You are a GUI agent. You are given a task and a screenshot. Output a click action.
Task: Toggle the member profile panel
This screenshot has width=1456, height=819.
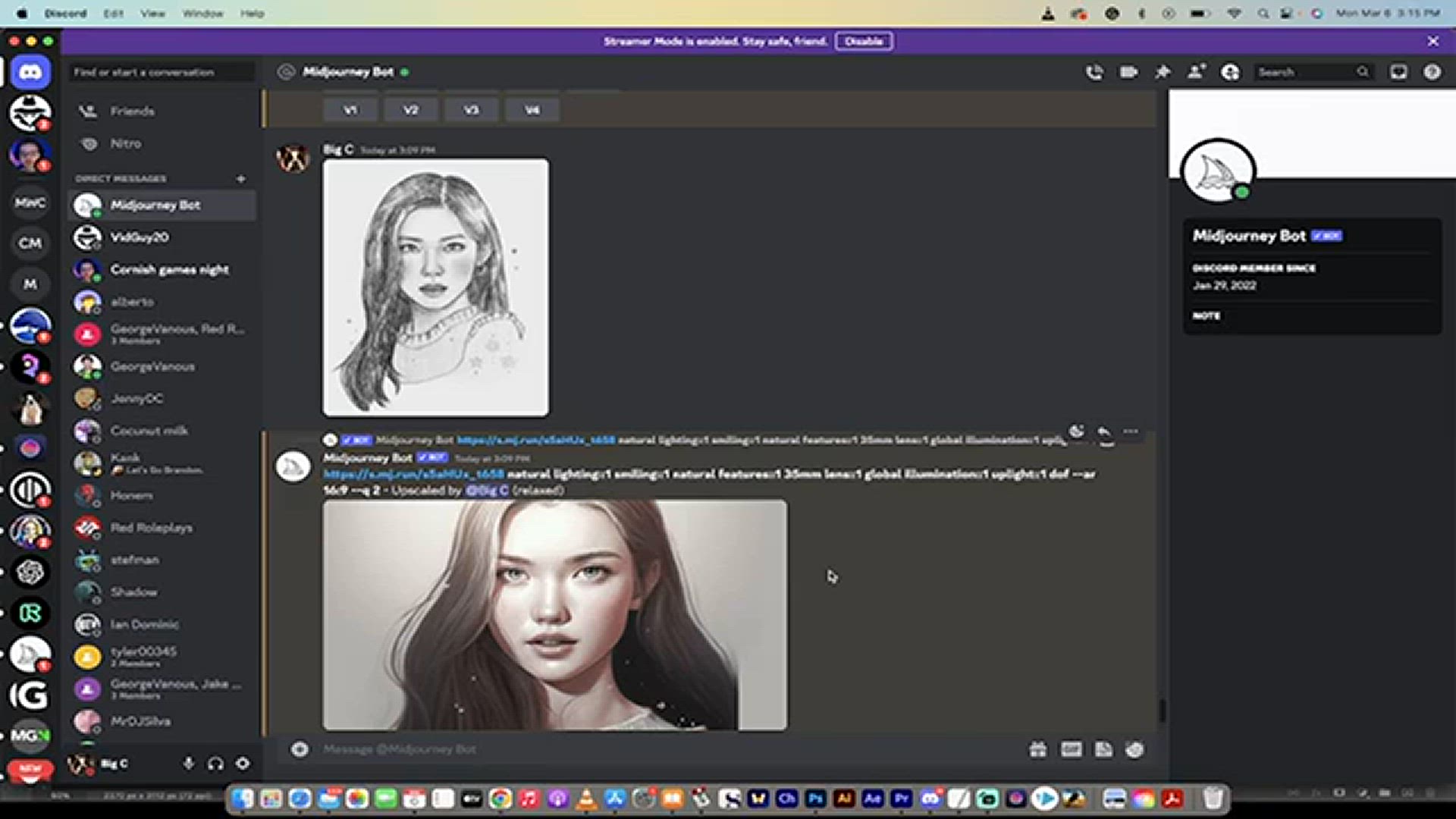click(x=1231, y=72)
